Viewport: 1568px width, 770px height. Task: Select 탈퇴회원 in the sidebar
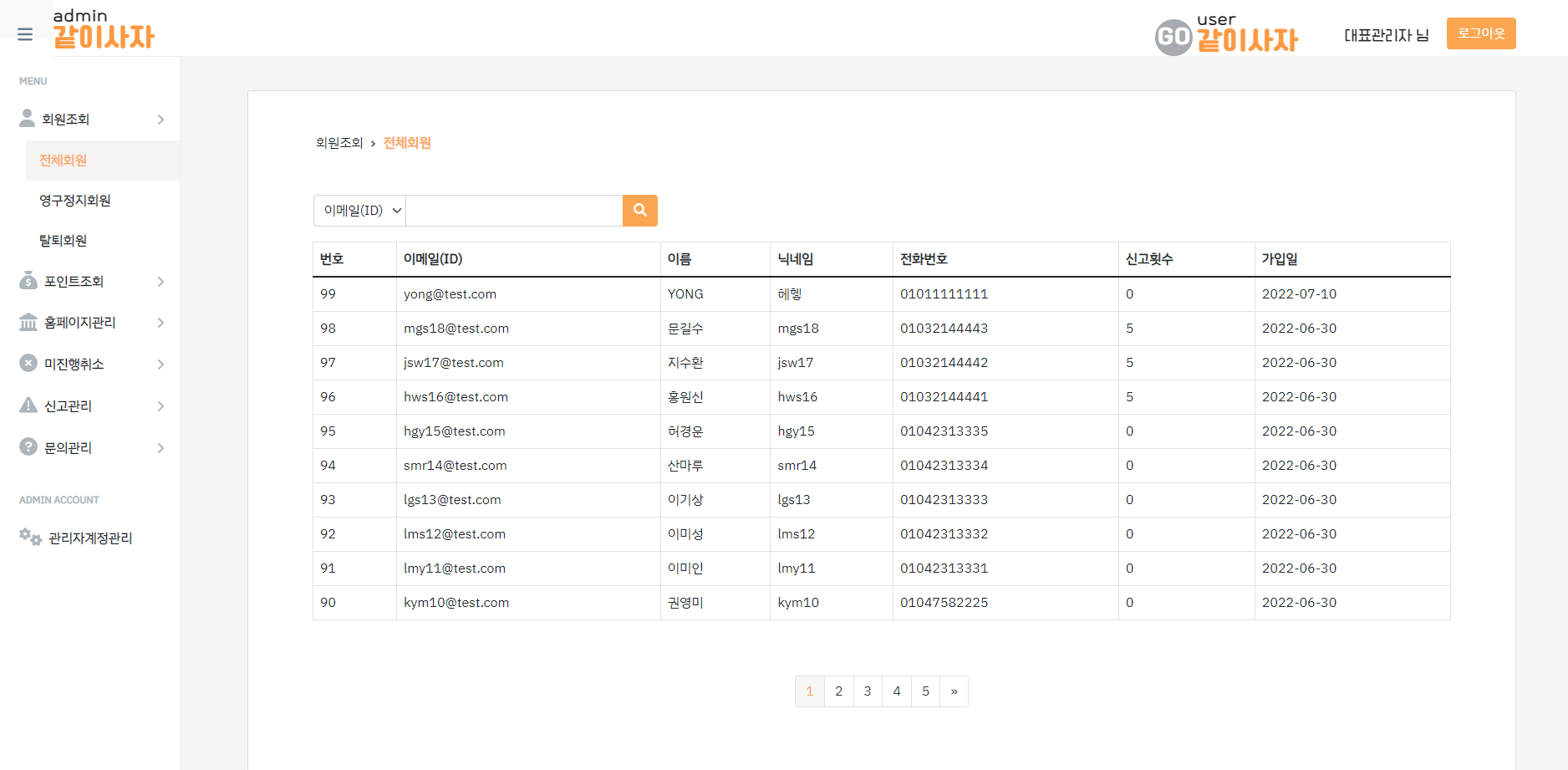[x=64, y=241]
